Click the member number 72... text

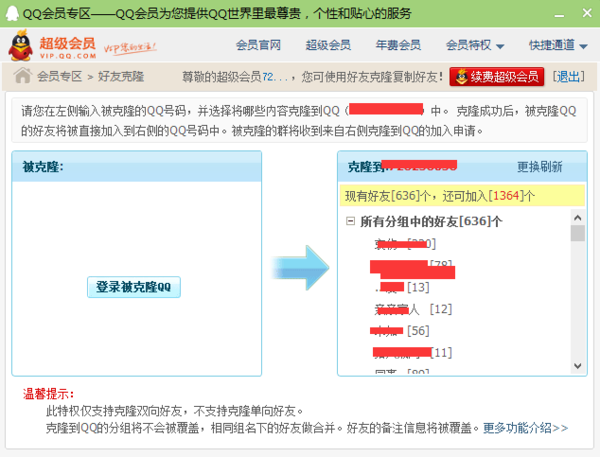[x=275, y=77]
